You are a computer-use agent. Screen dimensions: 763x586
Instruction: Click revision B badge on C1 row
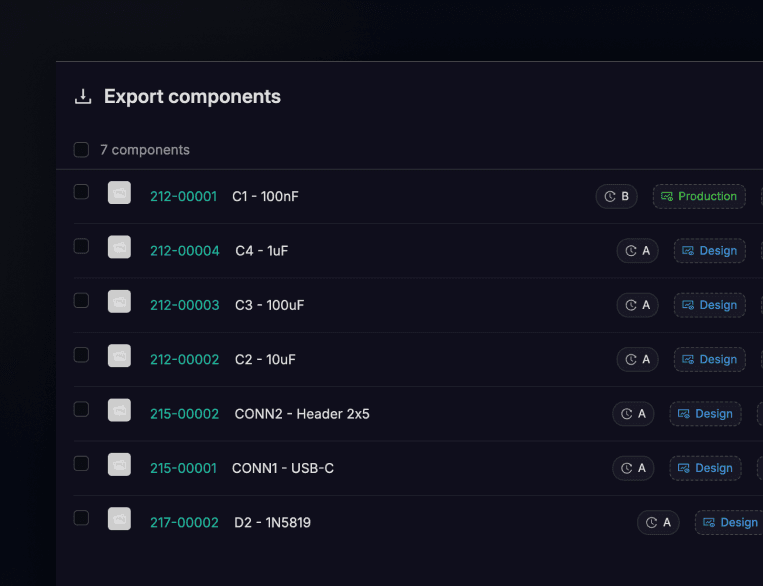click(x=617, y=197)
